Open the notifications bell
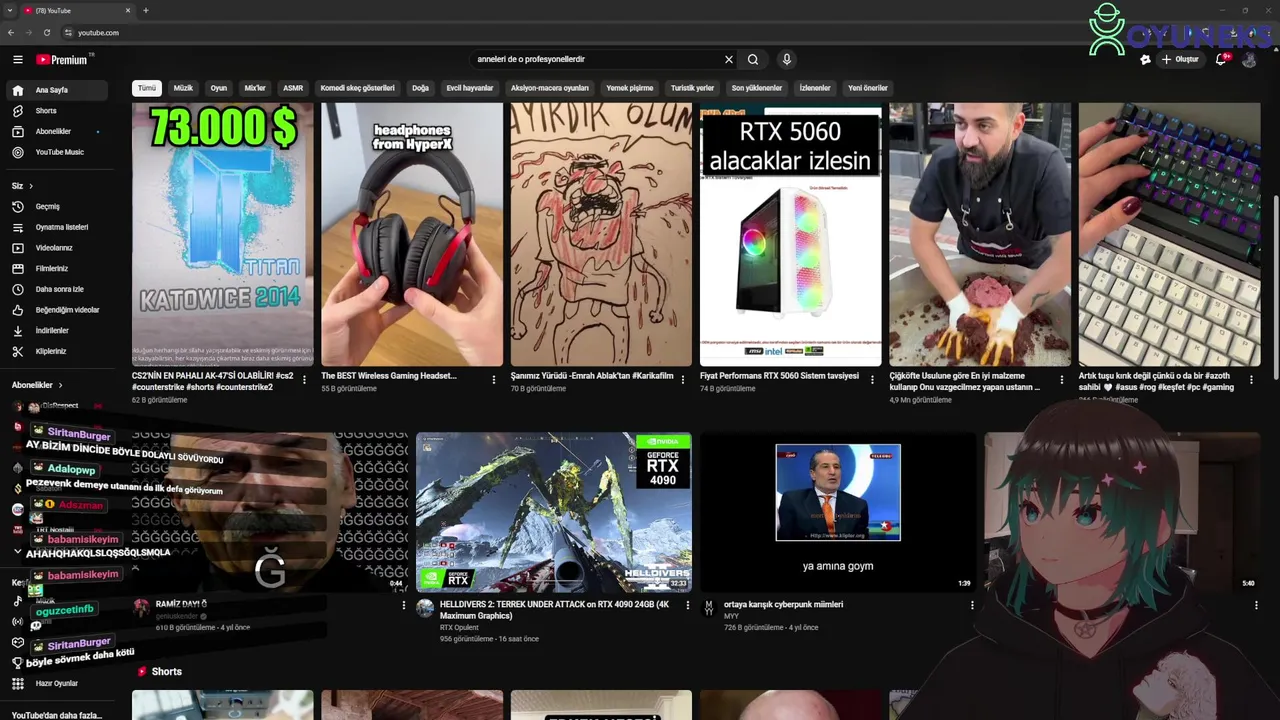The image size is (1280, 720). click(1220, 59)
